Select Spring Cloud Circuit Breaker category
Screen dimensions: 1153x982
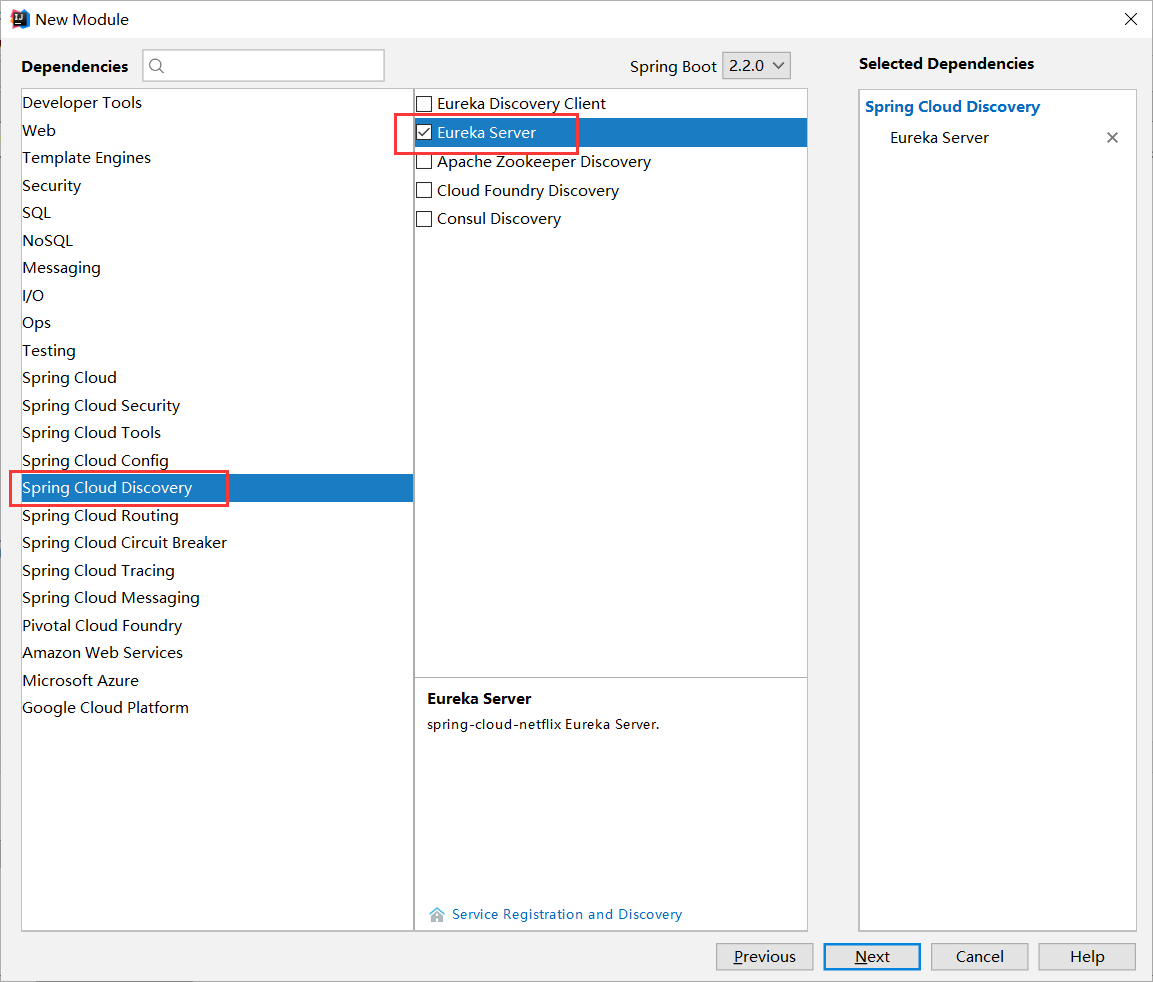click(217, 543)
